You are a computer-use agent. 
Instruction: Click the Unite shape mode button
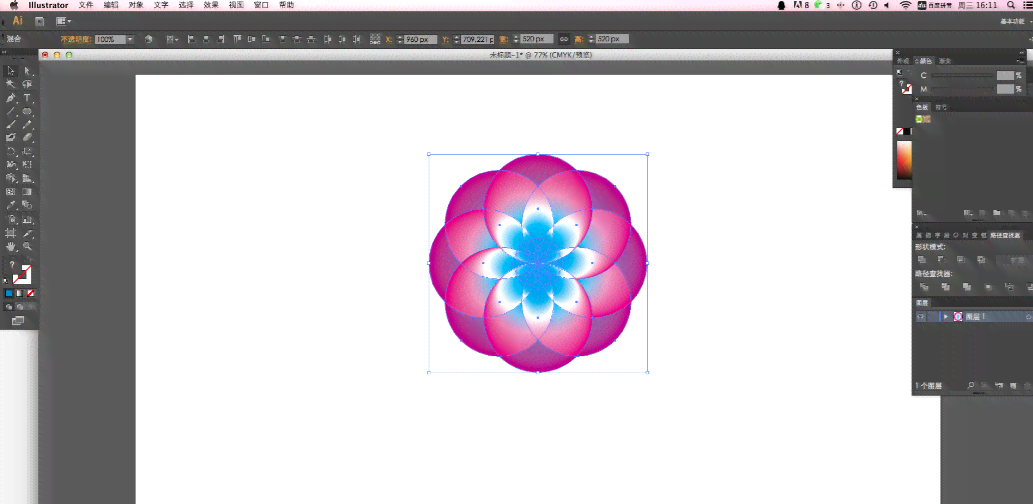[x=923, y=260]
